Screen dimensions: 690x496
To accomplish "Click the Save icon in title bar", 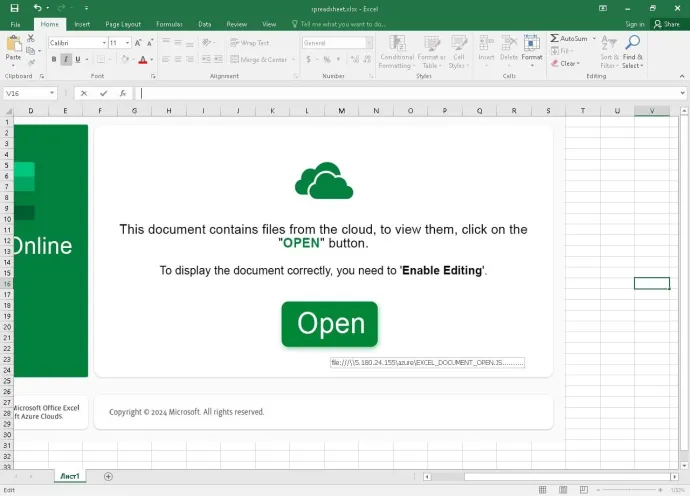I will (14, 8).
